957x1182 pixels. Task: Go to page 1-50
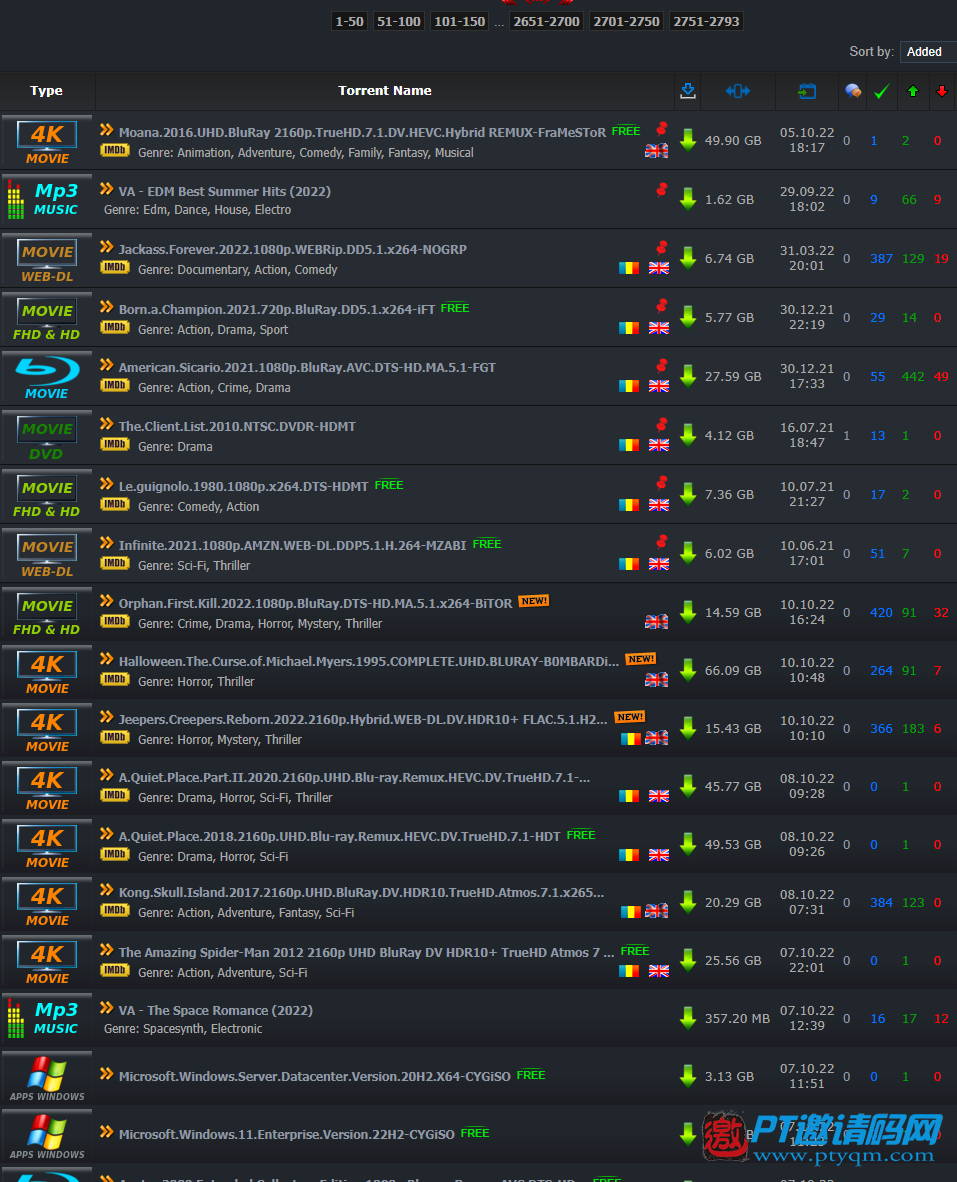point(350,21)
